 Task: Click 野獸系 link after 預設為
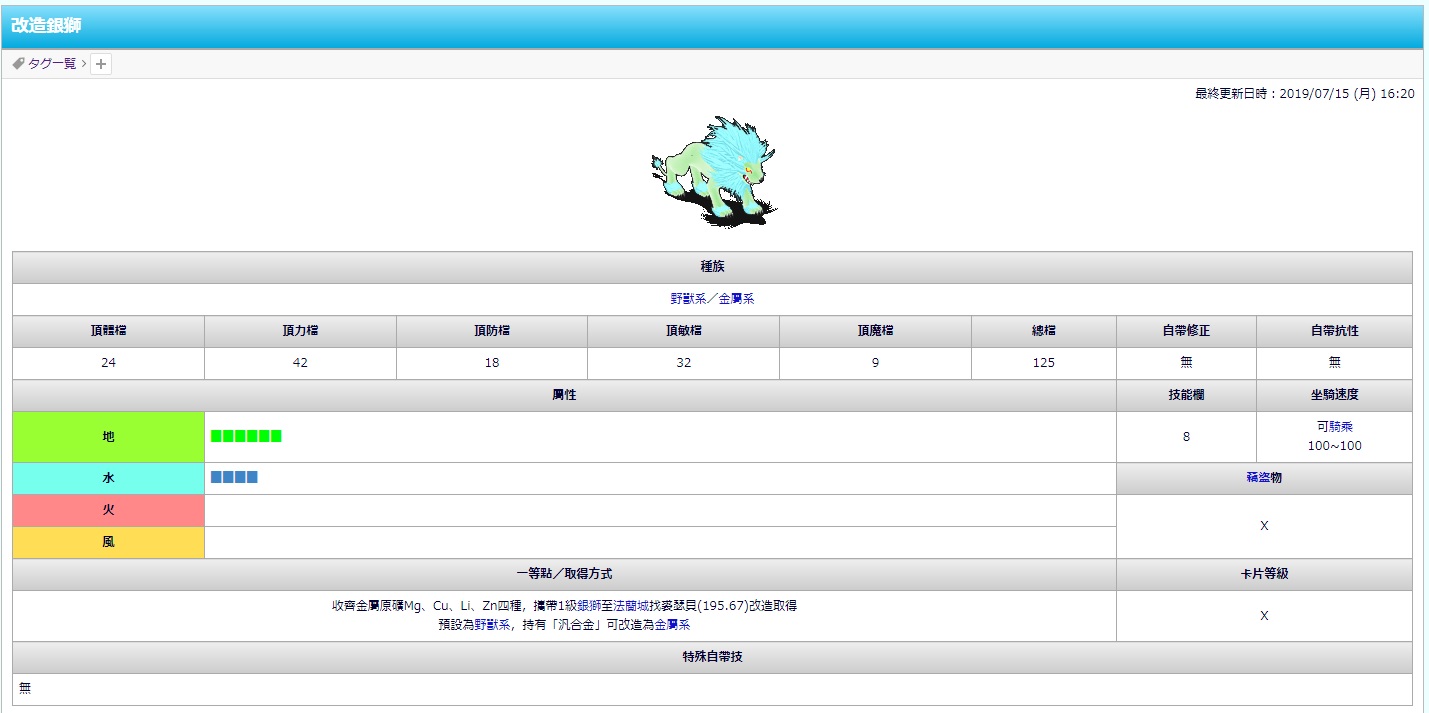click(x=493, y=625)
